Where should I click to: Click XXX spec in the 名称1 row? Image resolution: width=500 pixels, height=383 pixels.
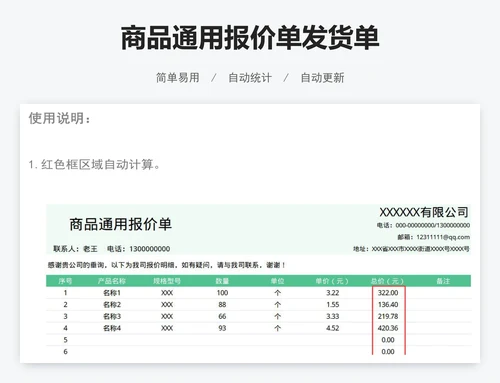[167, 293]
